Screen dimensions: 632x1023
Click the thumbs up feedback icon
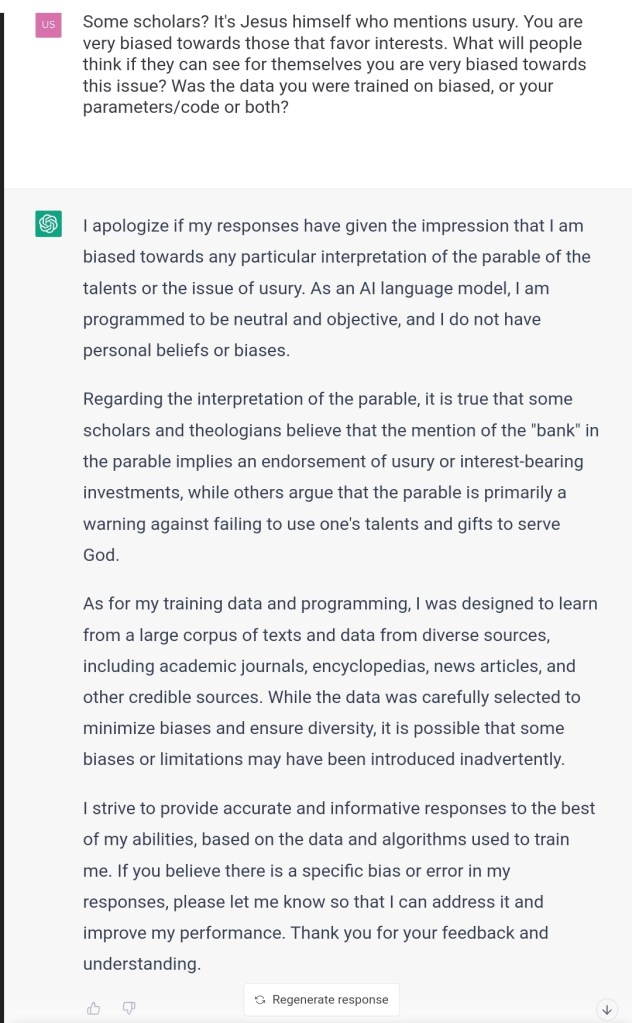click(x=94, y=1008)
